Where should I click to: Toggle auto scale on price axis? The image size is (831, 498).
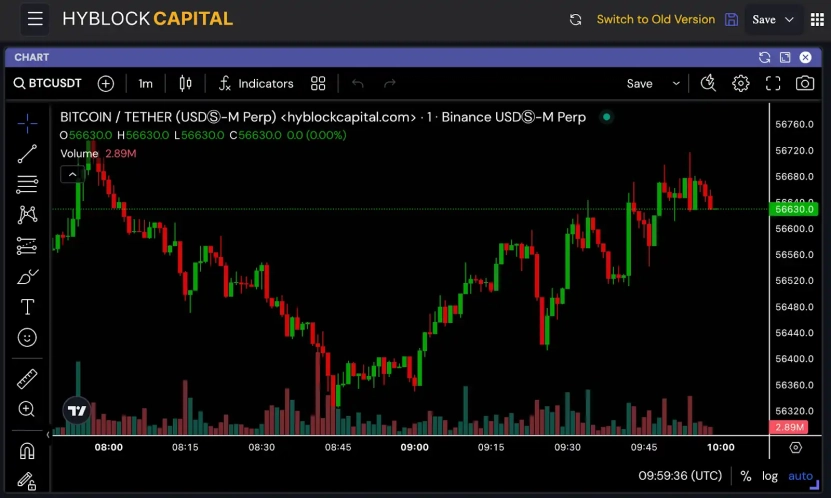coord(800,476)
